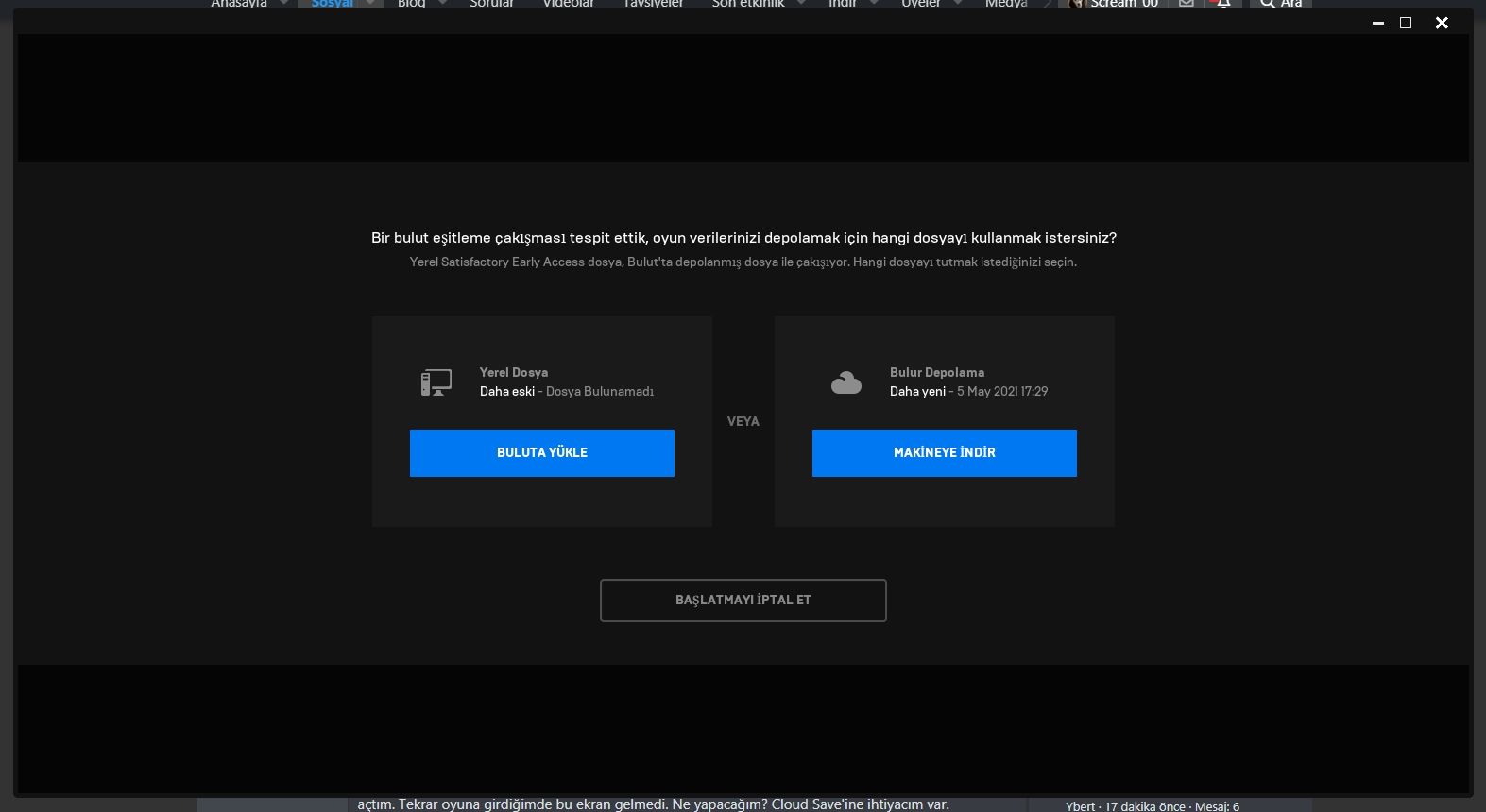Close the cloud sync conflict dialog
The height and width of the screenshot is (812, 1486).
[x=1442, y=23]
